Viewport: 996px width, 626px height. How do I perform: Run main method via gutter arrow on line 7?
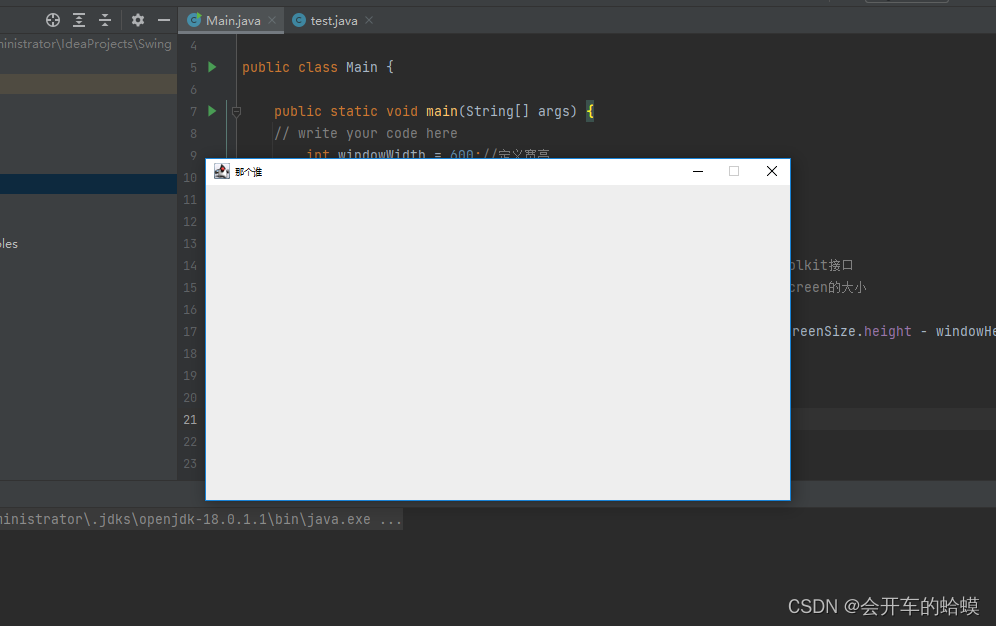212,111
